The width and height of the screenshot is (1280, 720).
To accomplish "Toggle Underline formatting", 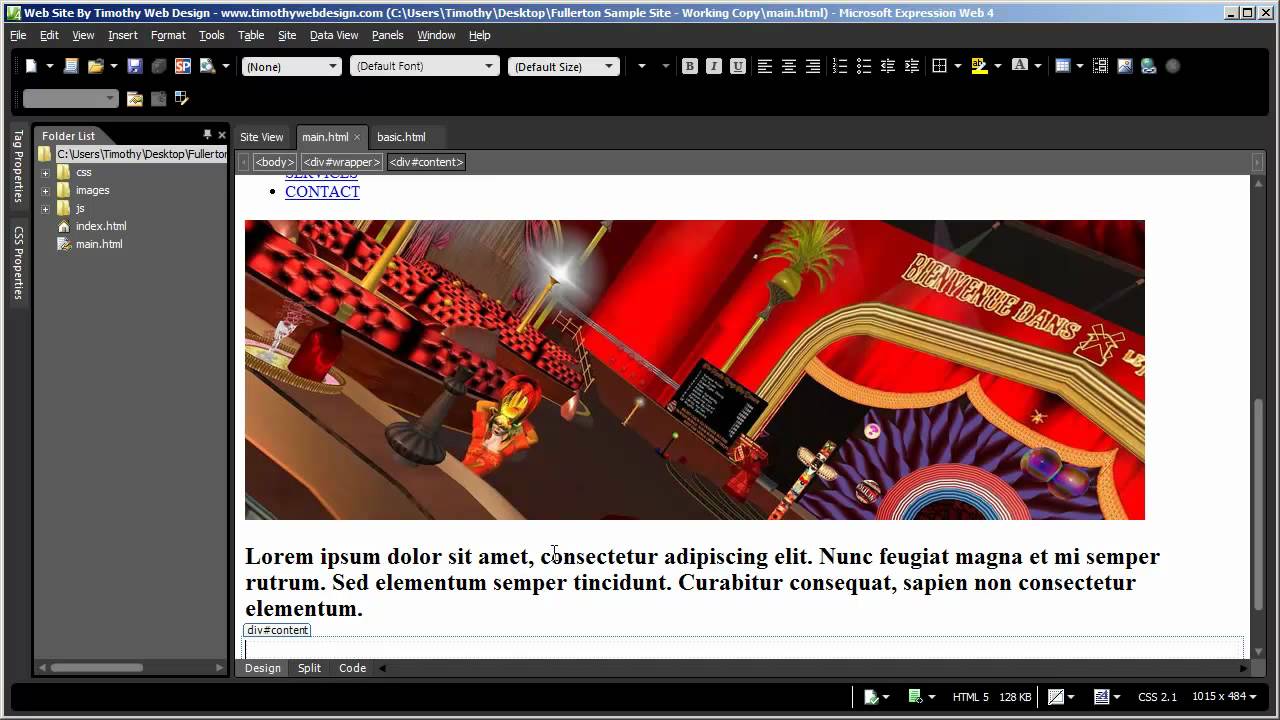I will coord(737,66).
